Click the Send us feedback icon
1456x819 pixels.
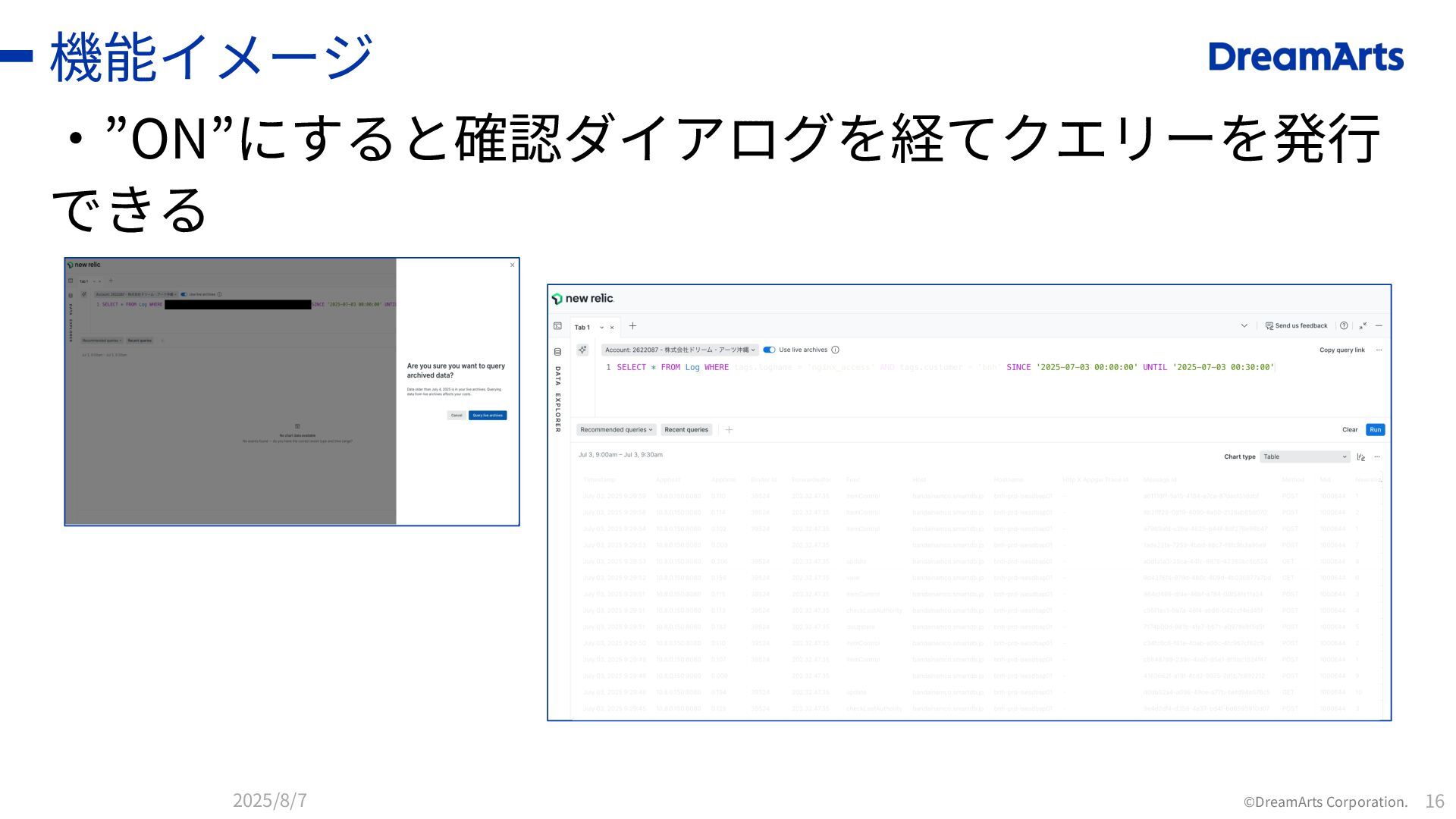[1269, 326]
